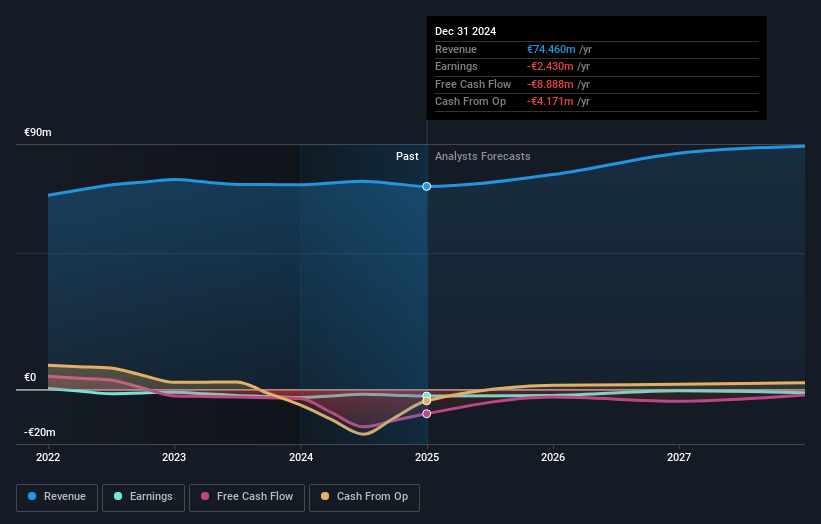Click the €90m y-axis label
Screen dimensions: 821x524
(38, 132)
